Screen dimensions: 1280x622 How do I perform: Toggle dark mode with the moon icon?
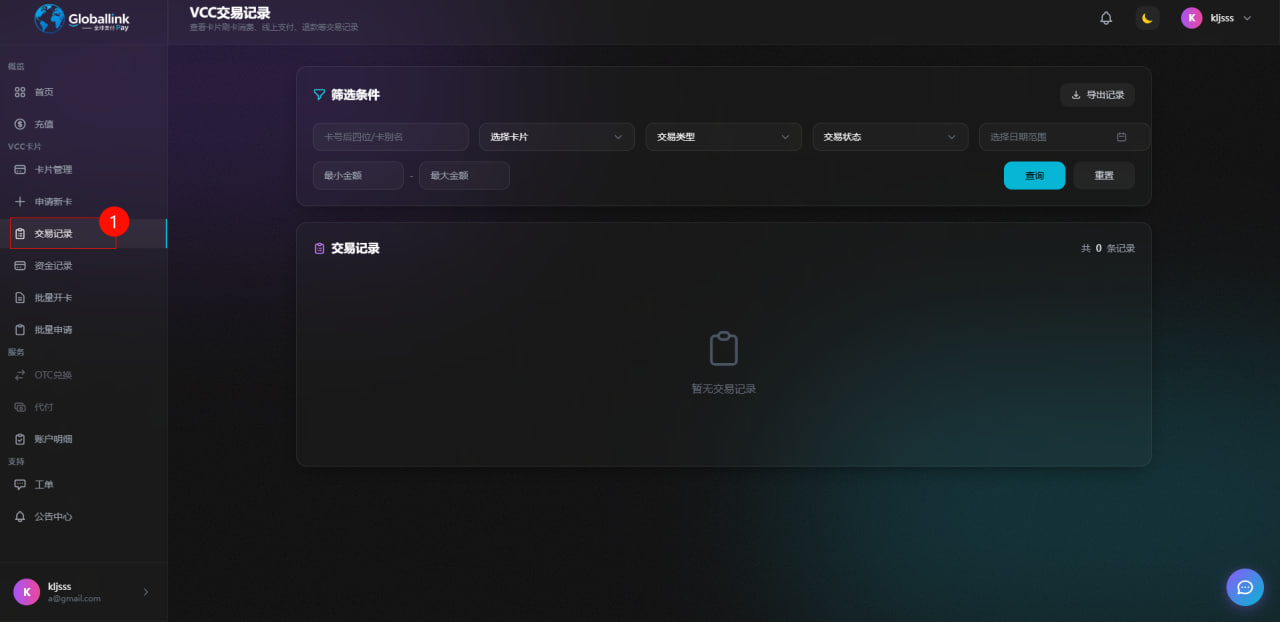click(x=1147, y=17)
